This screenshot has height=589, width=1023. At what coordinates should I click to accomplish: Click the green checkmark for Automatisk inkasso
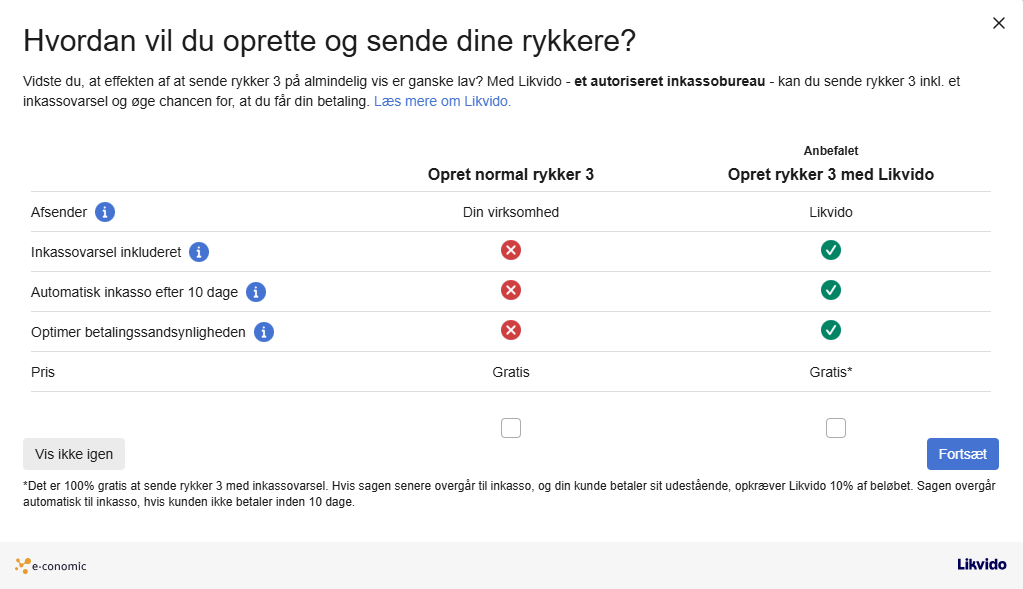point(831,290)
